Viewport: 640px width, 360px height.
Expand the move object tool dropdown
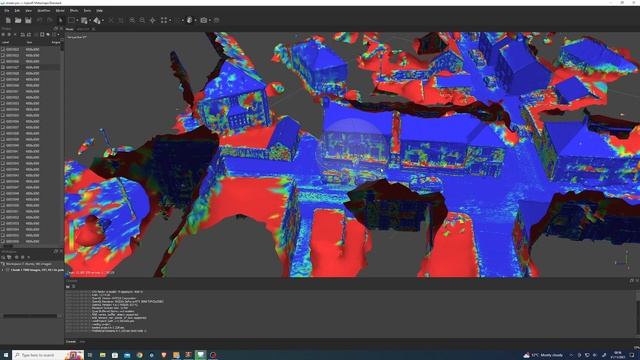coord(102,20)
